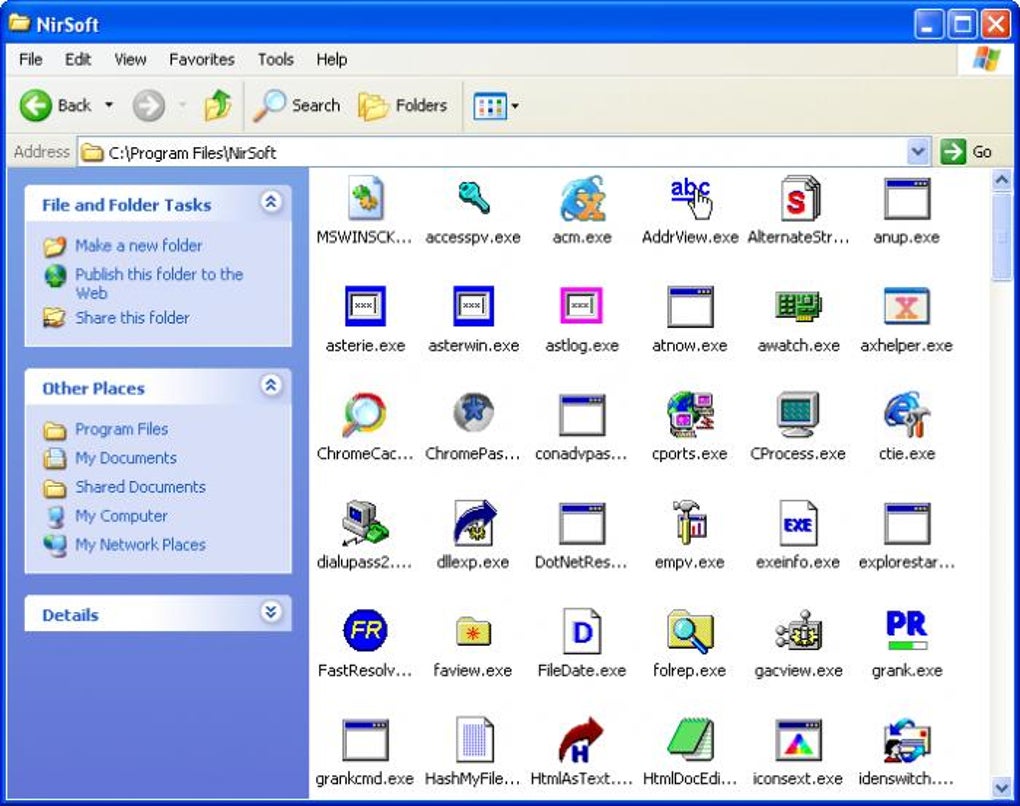This screenshot has height=806, width=1020.
Task: Go to My Network Places
Action: (x=141, y=544)
